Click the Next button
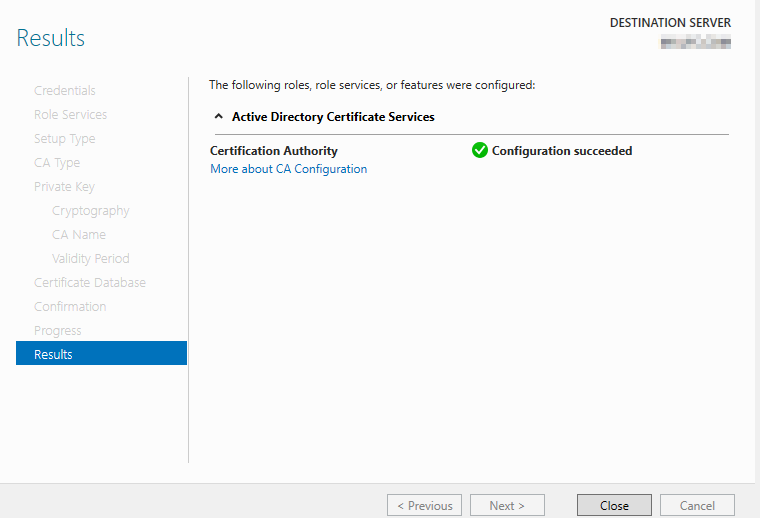Image resolution: width=760 pixels, height=518 pixels. 507,506
